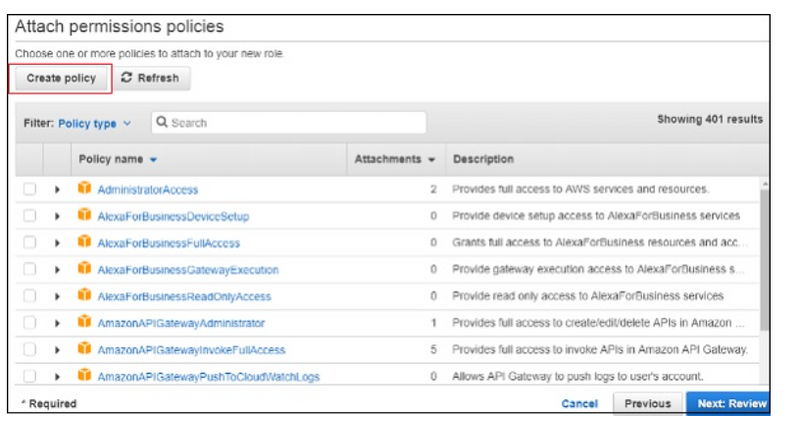Open the AlexaForBusinessGatewayExecution link
800x425 pixels.
point(188,270)
